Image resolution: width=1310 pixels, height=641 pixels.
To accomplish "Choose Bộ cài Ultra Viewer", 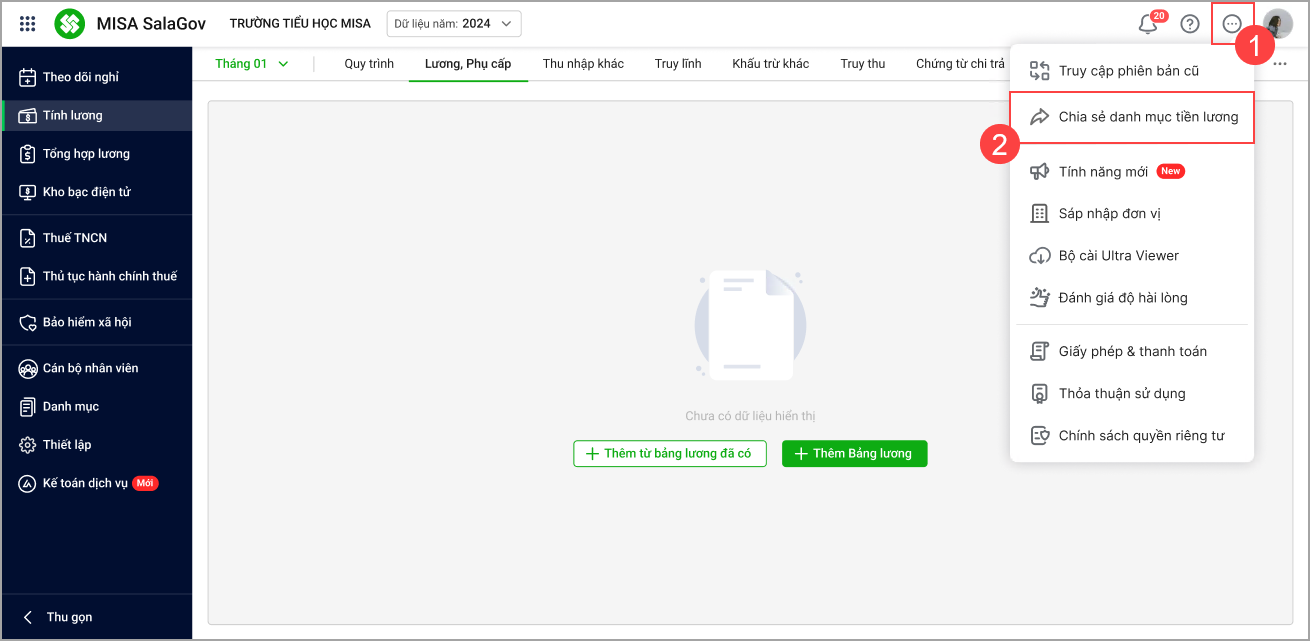I will (1132, 255).
